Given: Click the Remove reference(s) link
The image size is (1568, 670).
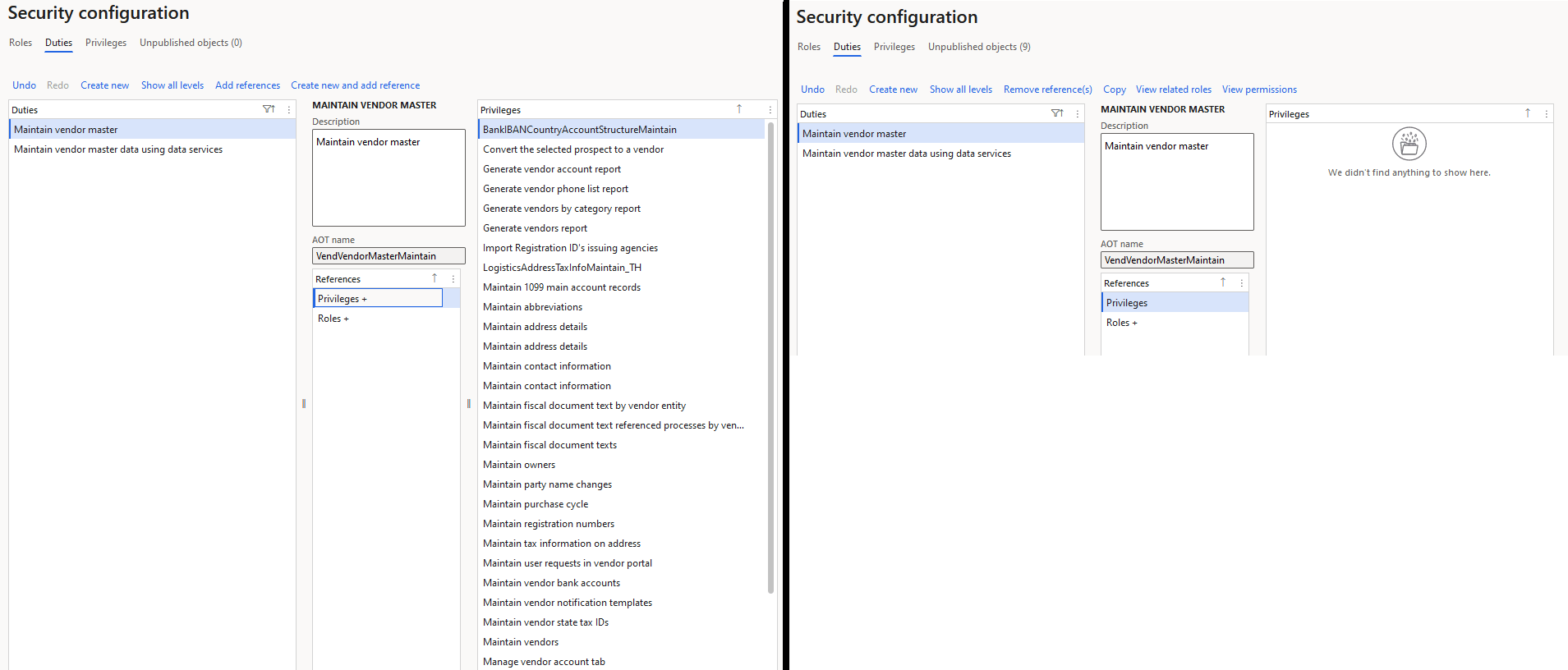Looking at the screenshot, I should [1048, 89].
